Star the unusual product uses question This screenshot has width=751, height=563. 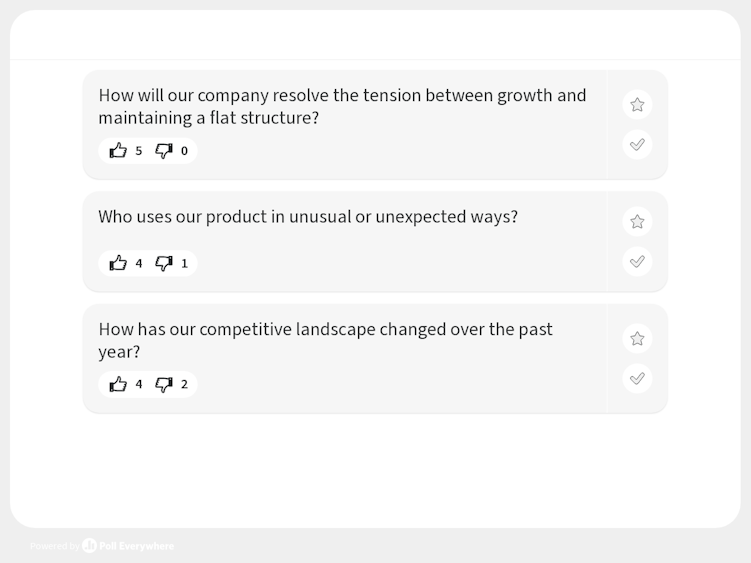[637, 221]
